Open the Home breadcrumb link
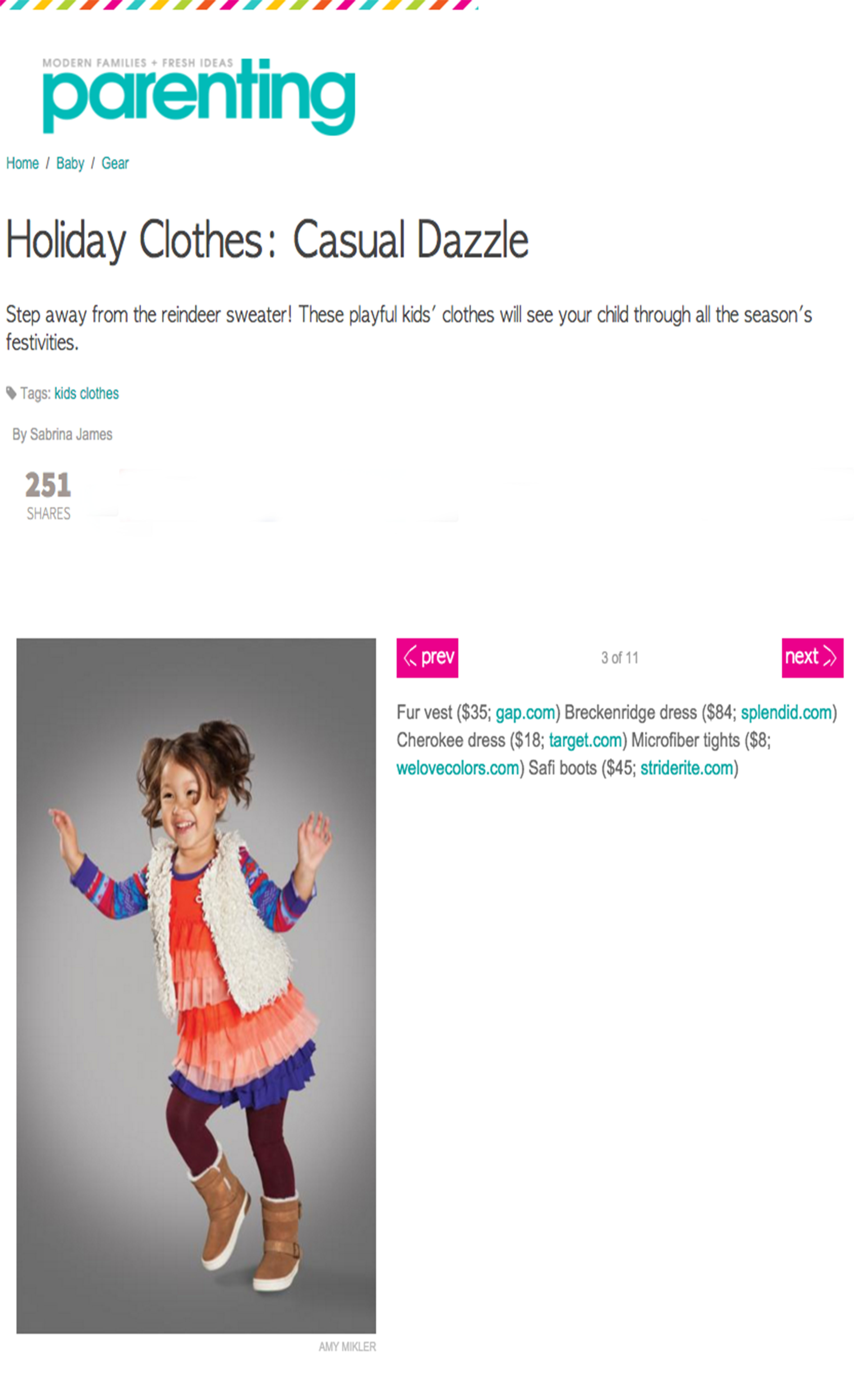Image resolution: width=856 pixels, height=1400 pixels. (22, 164)
